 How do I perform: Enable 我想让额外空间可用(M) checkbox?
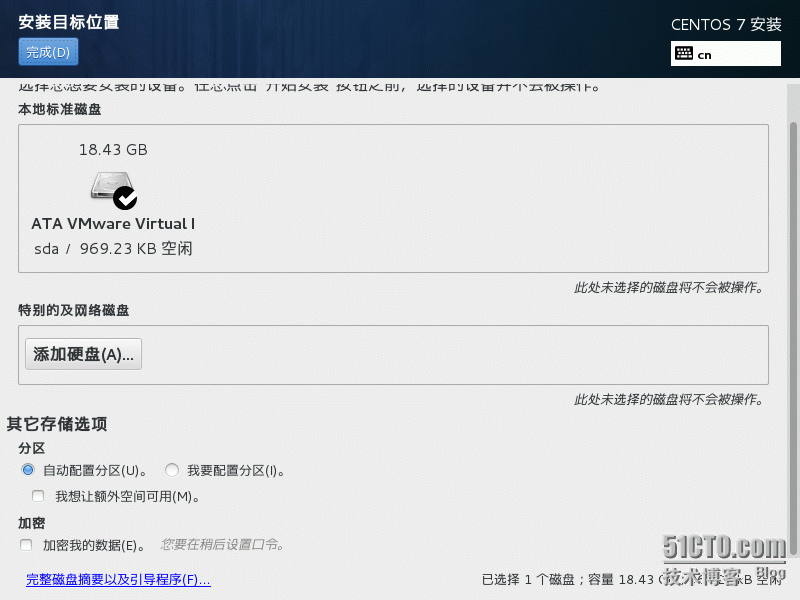pos(38,496)
